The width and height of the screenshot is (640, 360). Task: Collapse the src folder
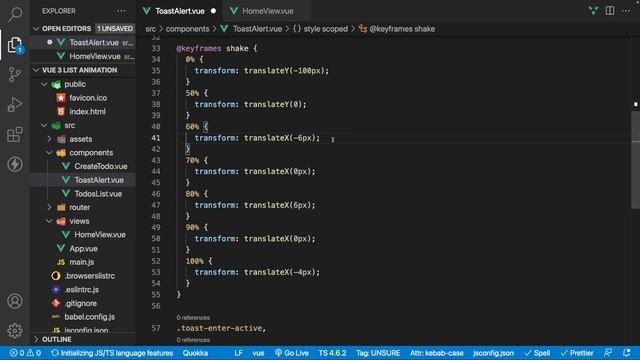coord(44,125)
